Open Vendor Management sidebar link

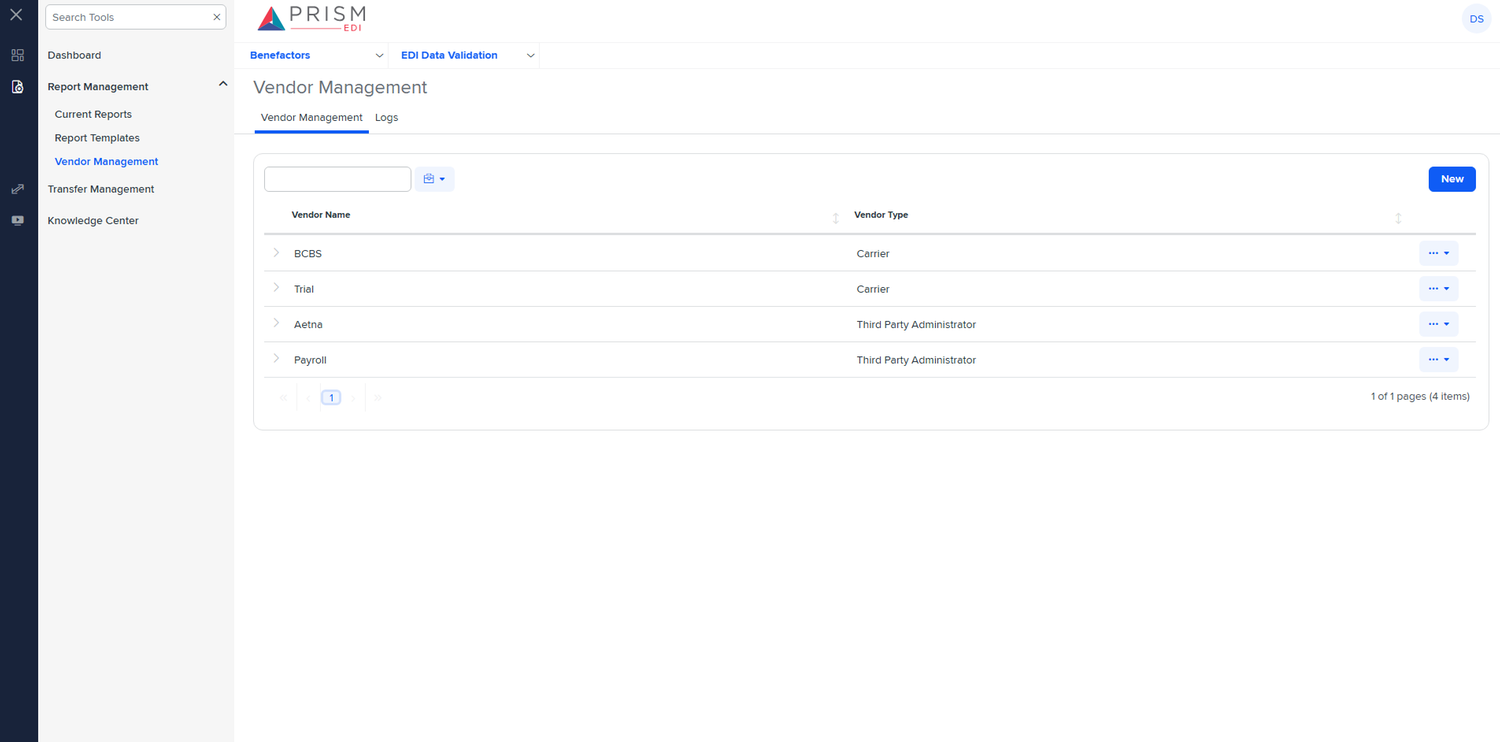point(106,162)
